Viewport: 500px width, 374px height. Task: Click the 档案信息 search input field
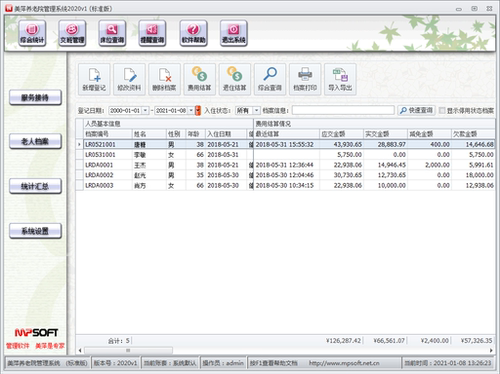click(x=343, y=110)
